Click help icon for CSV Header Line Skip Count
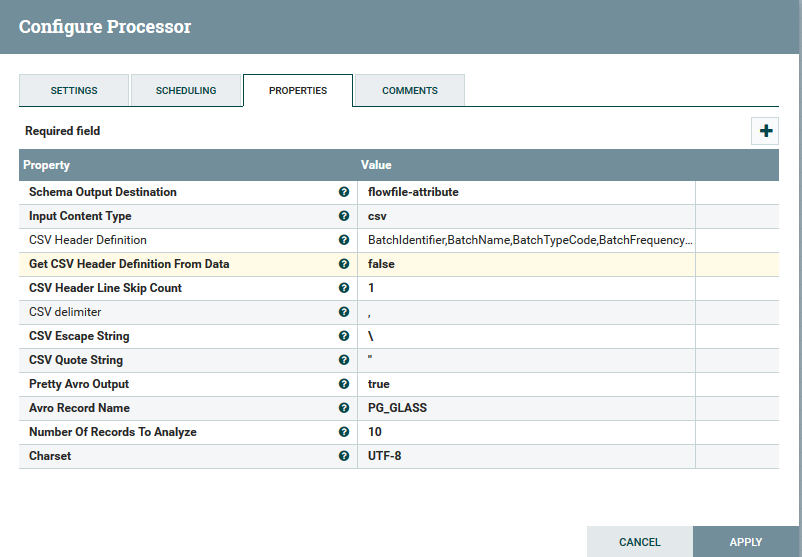This screenshot has width=802, height=557. click(x=344, y=288)
